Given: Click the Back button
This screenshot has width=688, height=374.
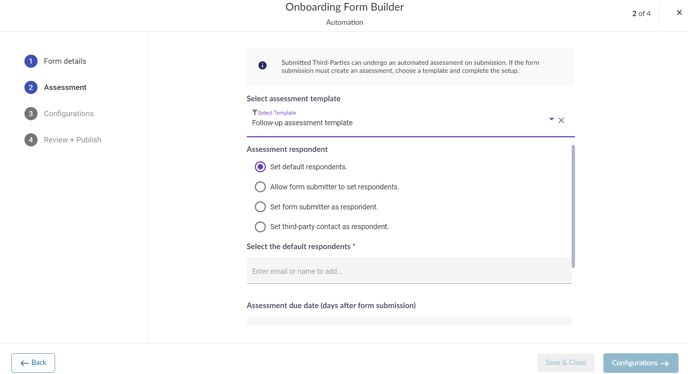Looking at the screenshot, I should point(33,363).
